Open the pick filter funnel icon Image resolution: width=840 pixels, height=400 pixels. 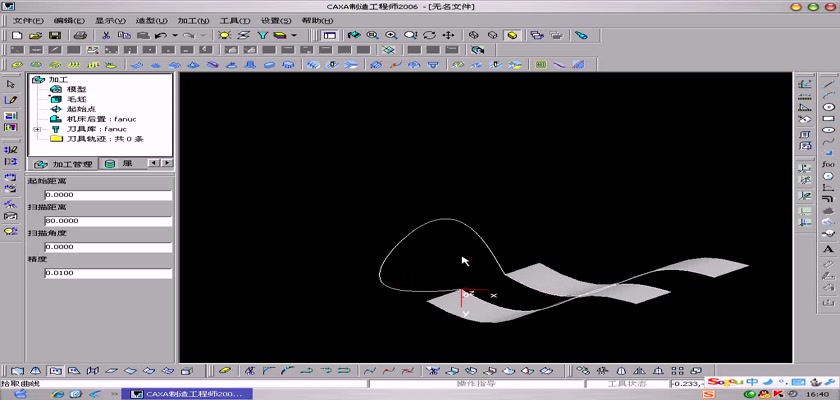262,35
